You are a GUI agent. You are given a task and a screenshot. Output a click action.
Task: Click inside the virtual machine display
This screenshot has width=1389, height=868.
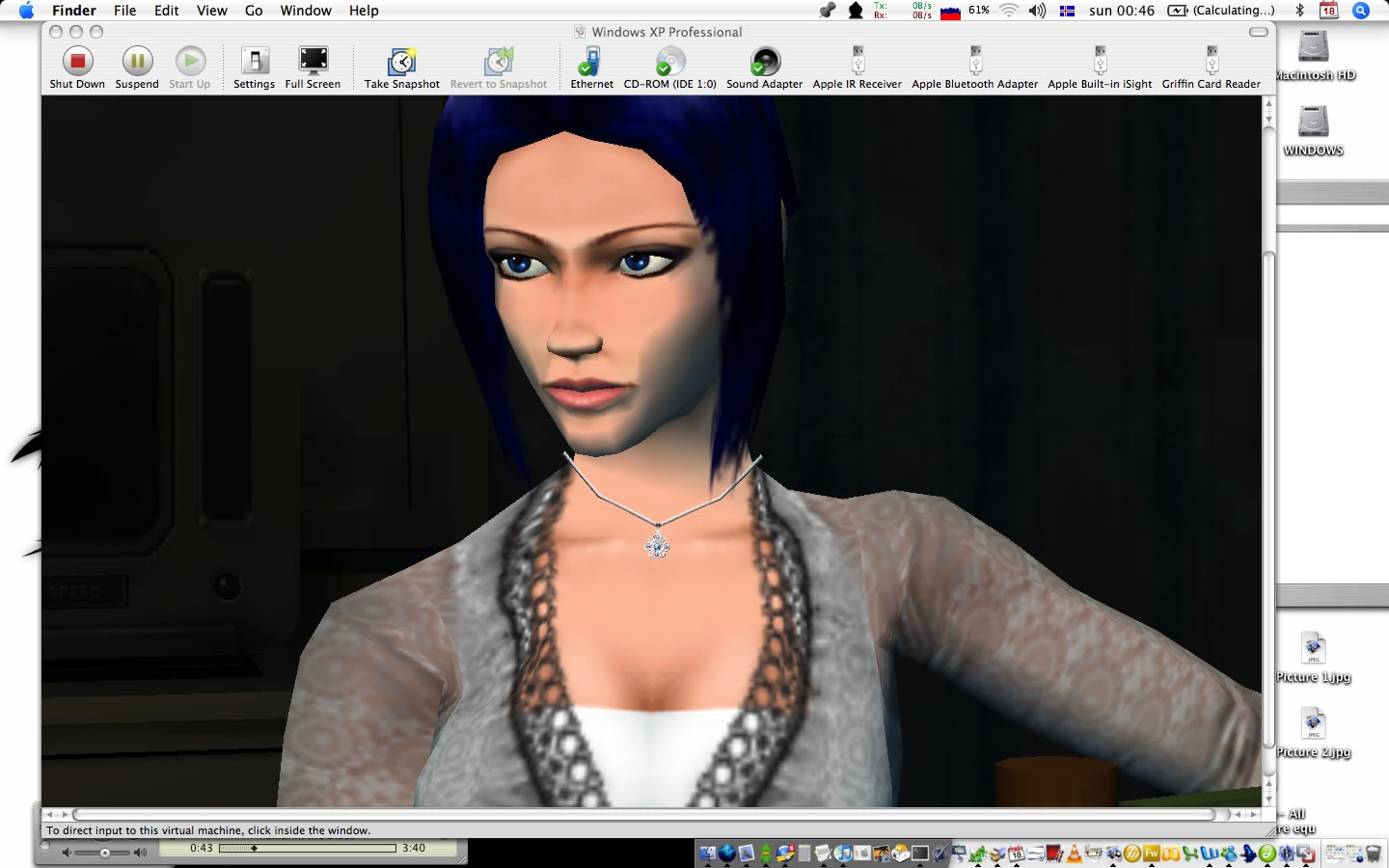click(x=652, y=451)
